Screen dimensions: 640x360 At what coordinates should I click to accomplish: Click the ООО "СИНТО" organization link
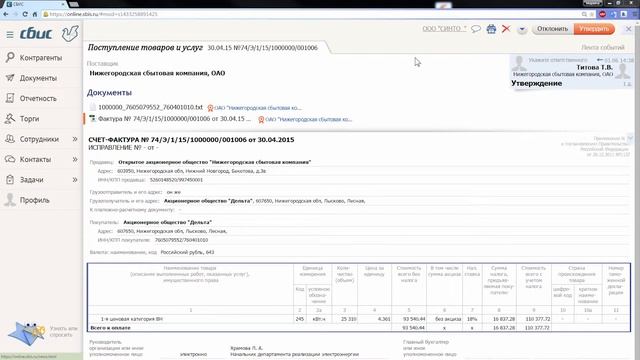tap(444, 29)
